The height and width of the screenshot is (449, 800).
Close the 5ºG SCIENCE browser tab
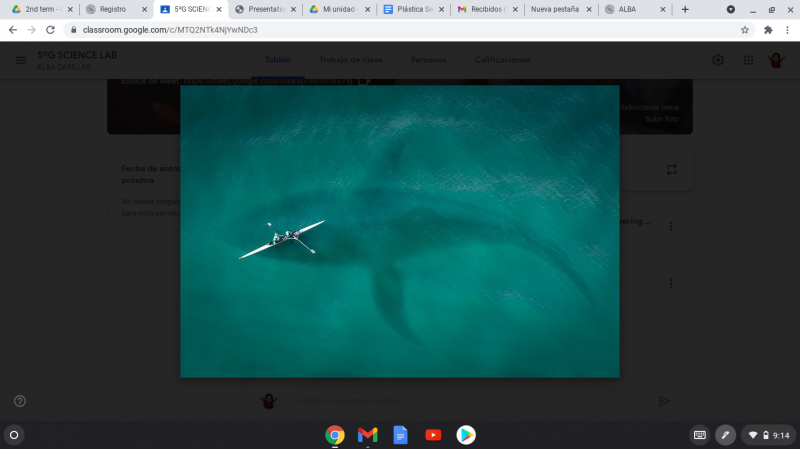pos(219,9)
